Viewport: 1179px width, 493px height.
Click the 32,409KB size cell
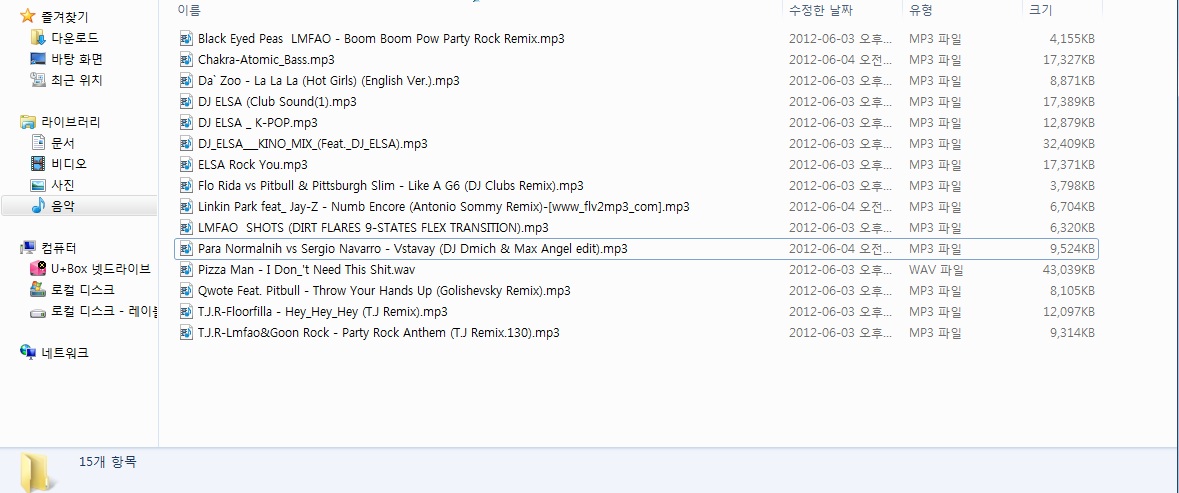coord(1071,144)
